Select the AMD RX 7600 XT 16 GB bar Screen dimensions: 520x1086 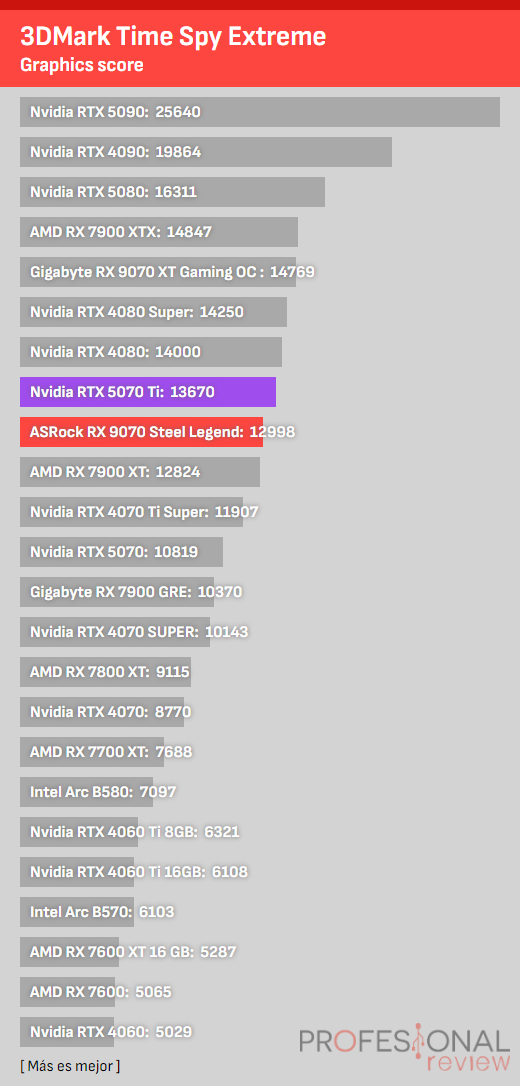point(69,952)
